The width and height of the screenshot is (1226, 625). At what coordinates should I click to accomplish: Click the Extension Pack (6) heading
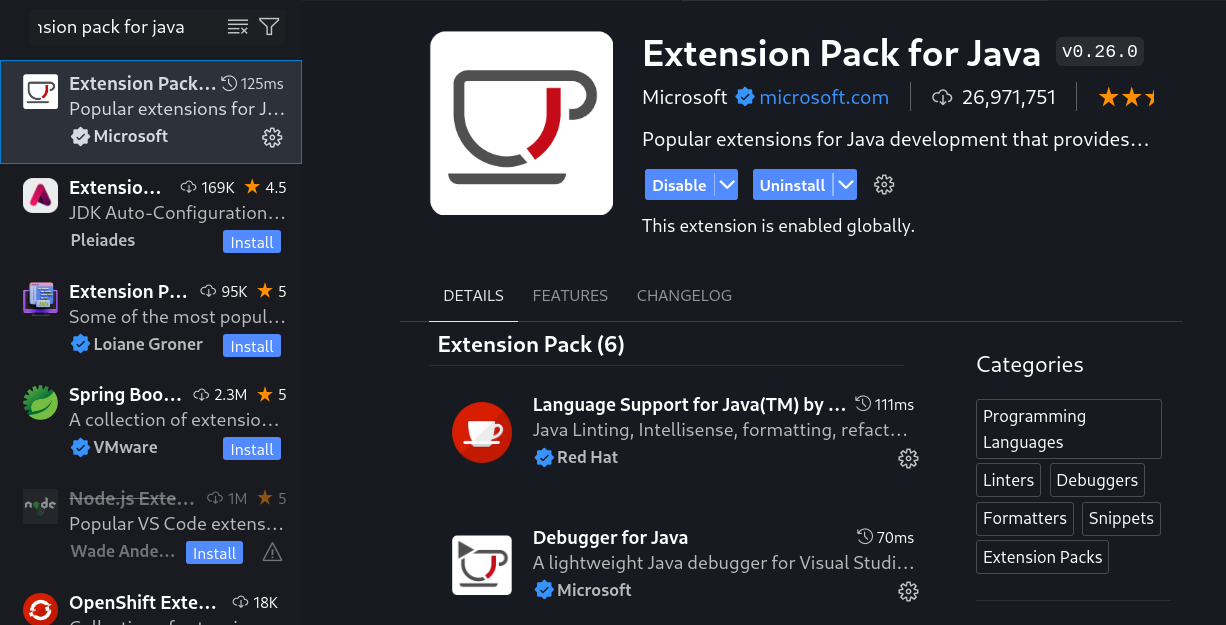tap(531, 345)
